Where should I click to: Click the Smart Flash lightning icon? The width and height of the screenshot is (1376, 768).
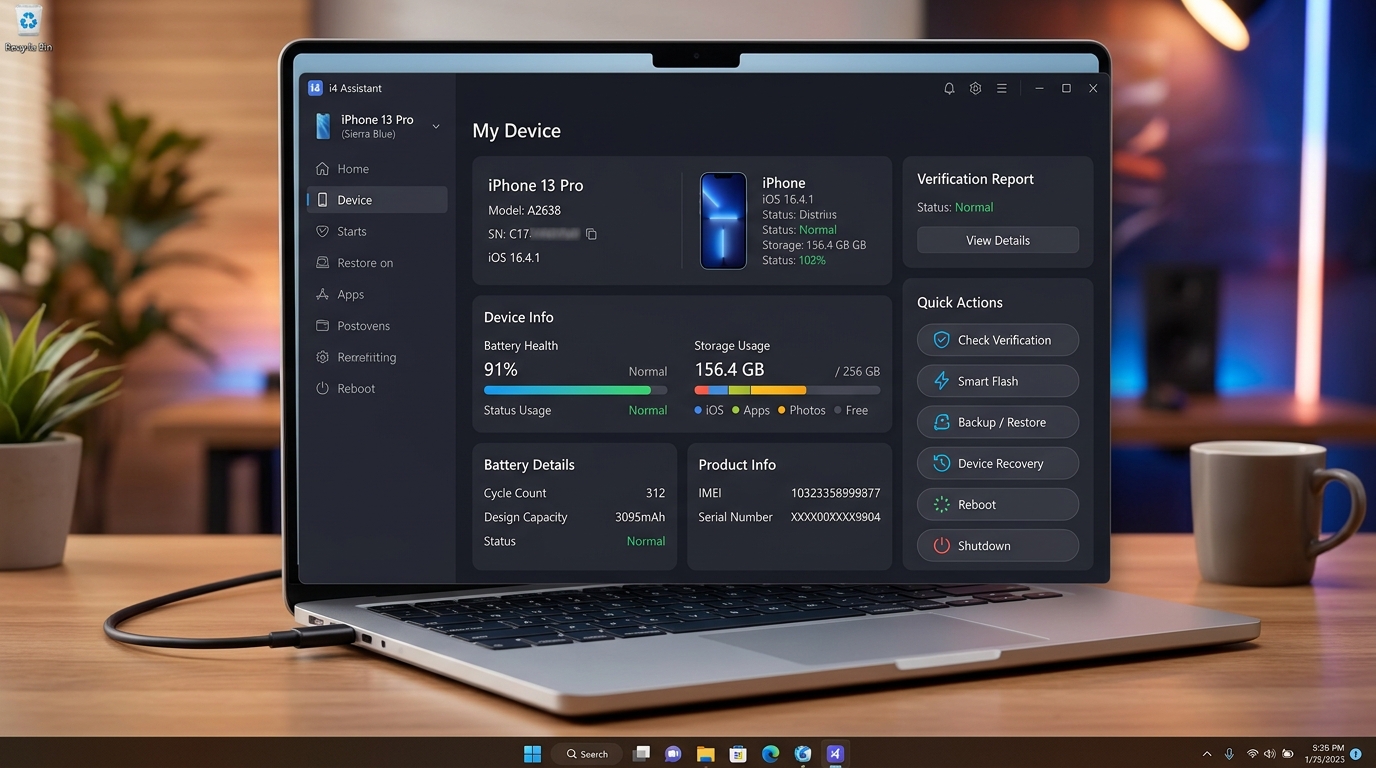point(941,381)
